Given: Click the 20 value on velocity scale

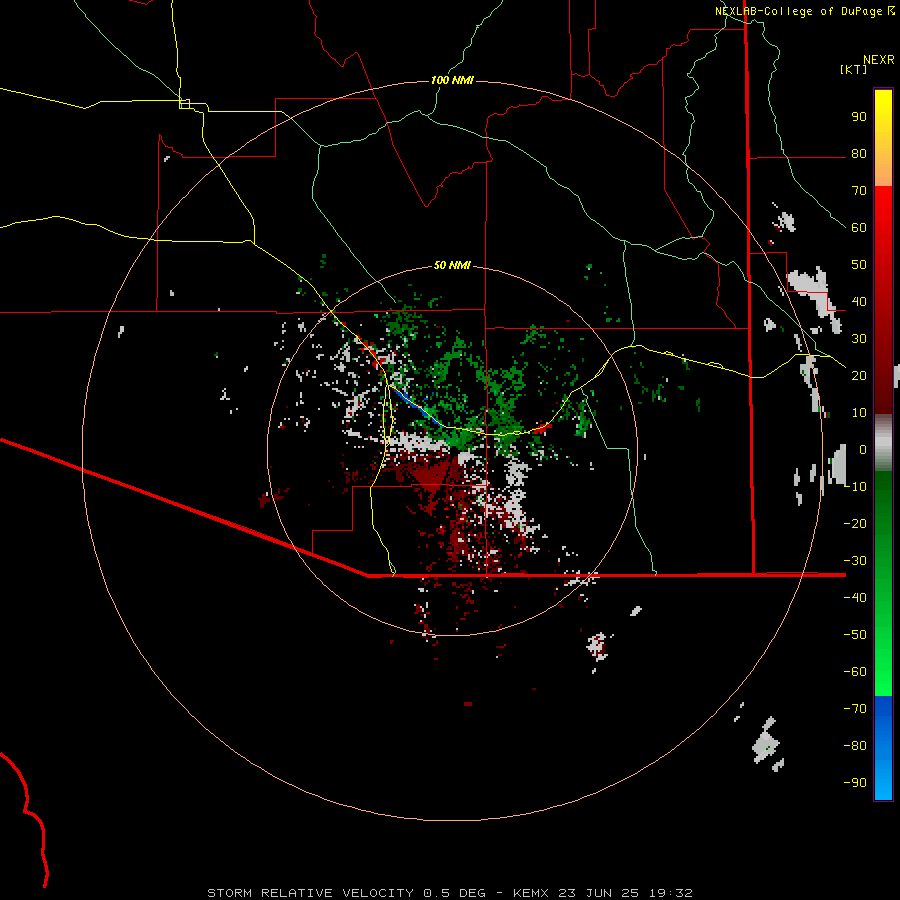Looking at the screenshot, I should point(859,375).
